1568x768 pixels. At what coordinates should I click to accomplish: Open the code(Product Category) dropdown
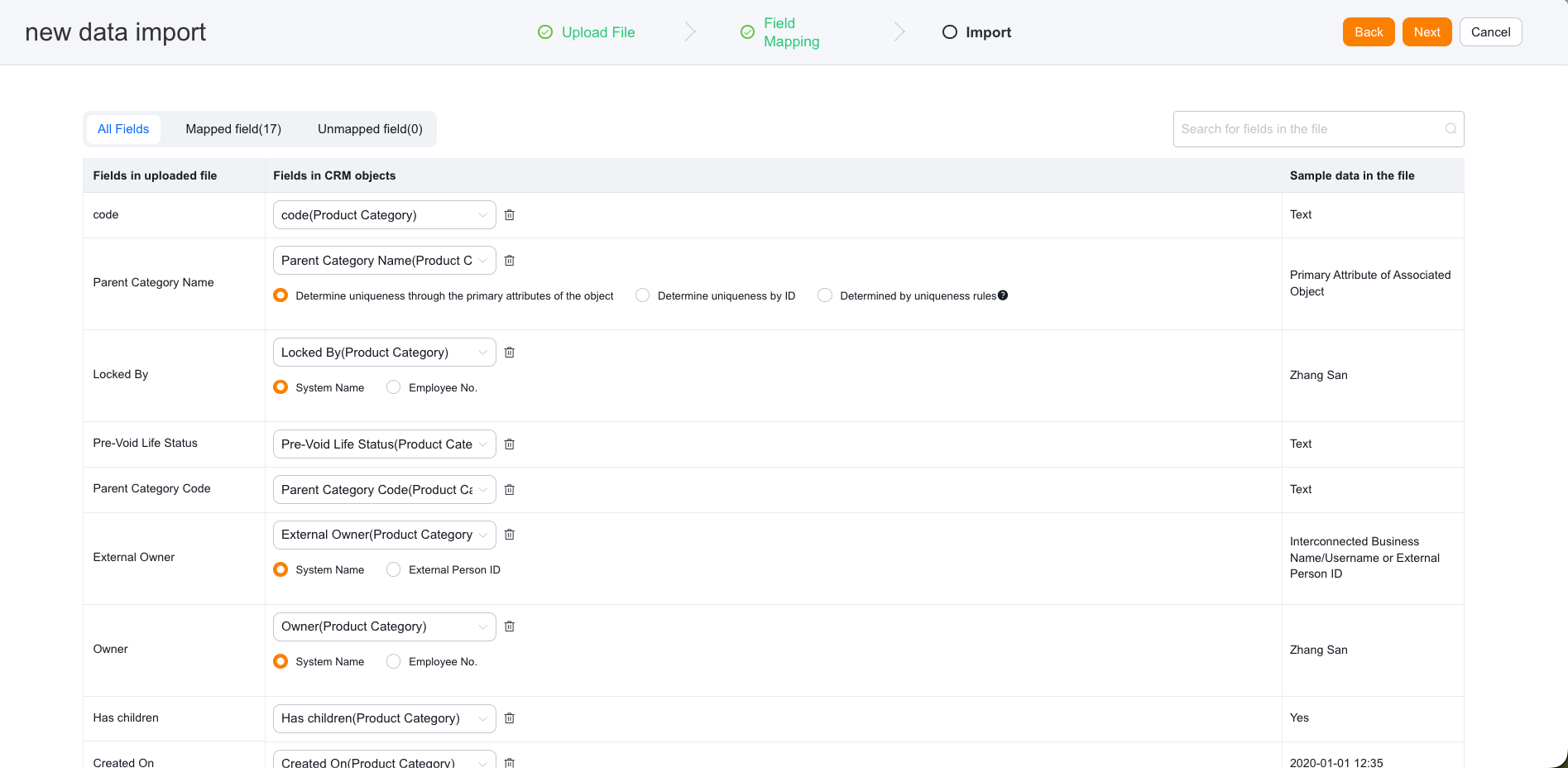[x=384, y=215]
